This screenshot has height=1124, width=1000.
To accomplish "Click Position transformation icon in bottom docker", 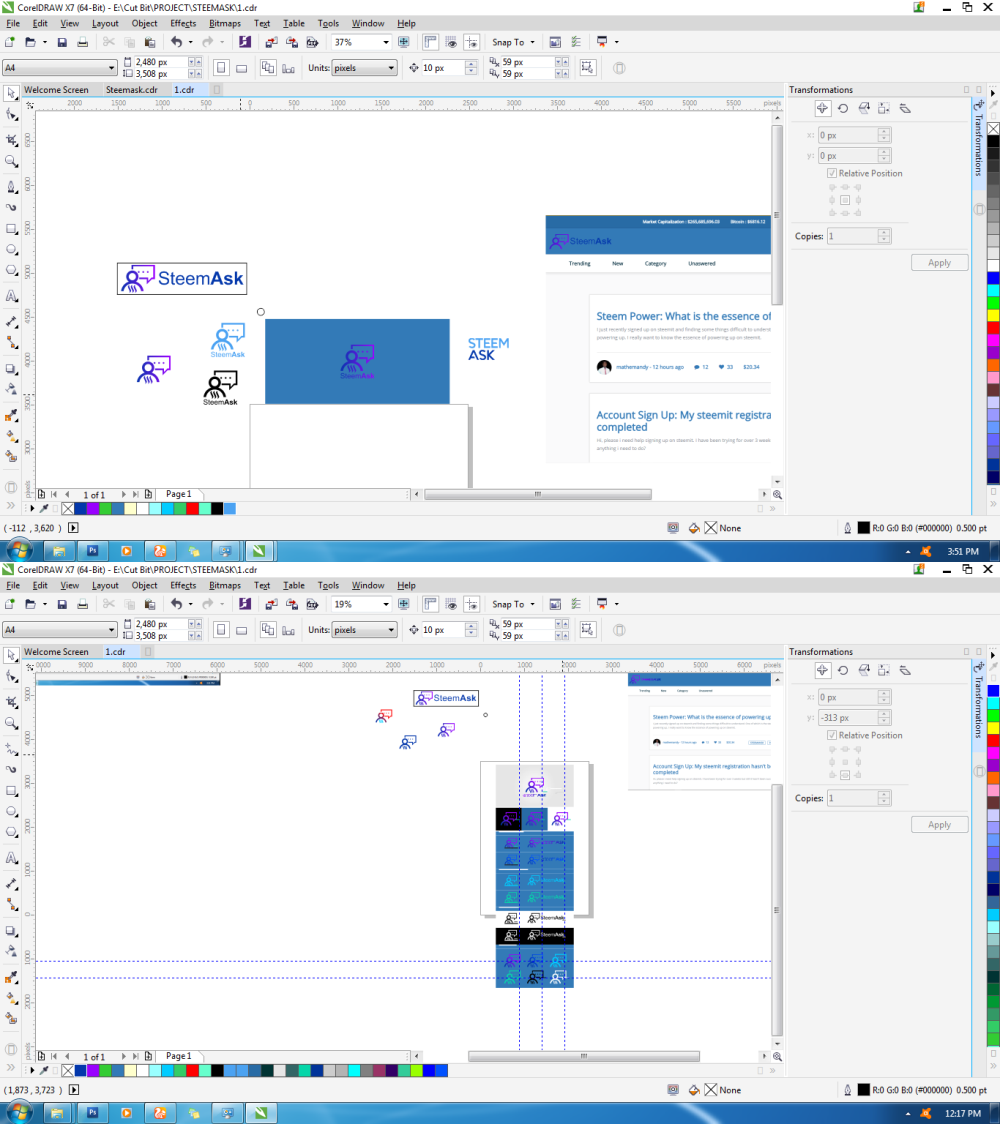I will tap(822, 670).
